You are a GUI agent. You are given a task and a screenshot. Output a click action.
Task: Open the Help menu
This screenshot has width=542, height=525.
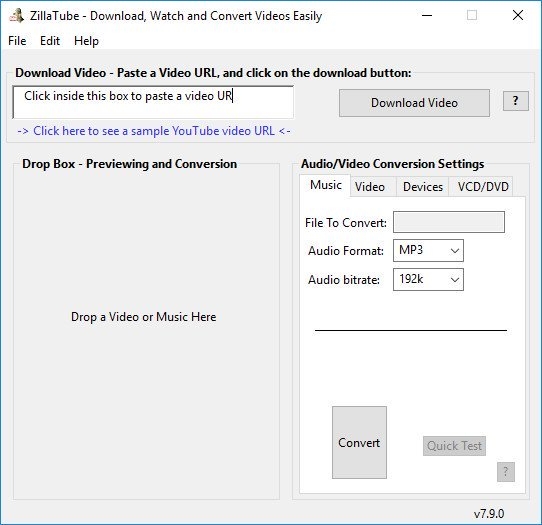click(x=86, y=41)
